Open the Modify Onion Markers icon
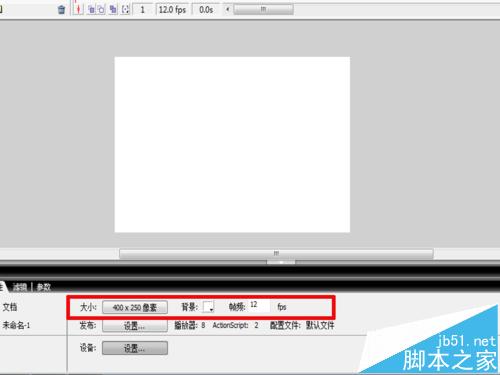The height and width of the screenshot is (375, 500). (125, 9)
